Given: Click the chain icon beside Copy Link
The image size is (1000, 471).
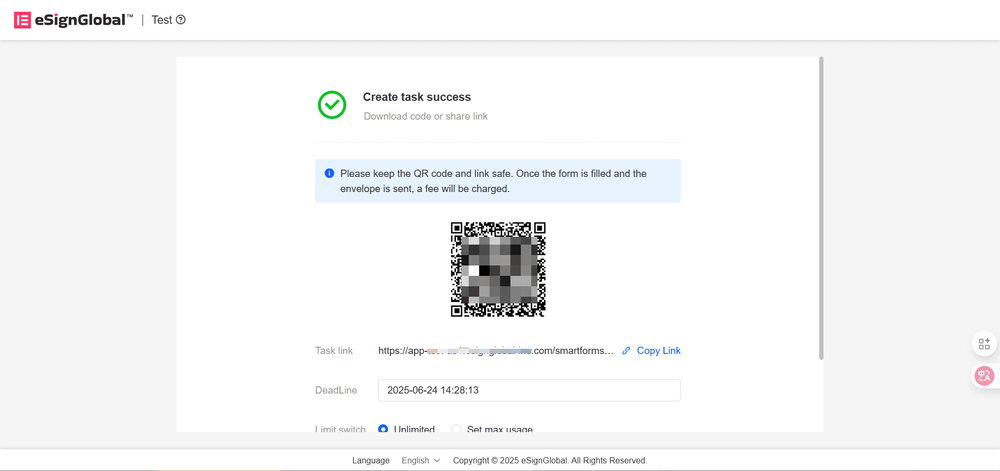Looking at the screenshot, I should 627,351.
